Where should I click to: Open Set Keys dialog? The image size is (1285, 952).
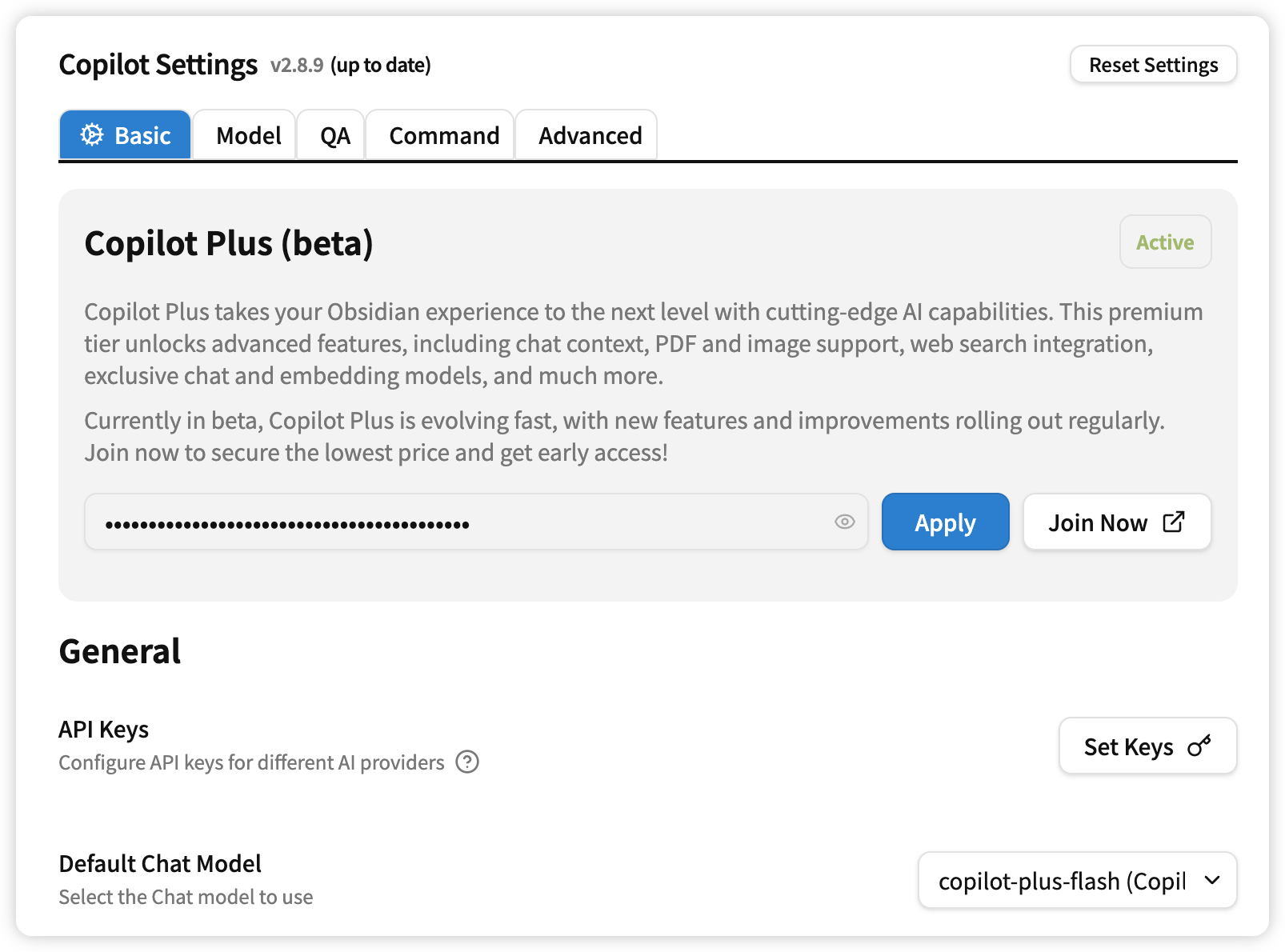click(x=1147, y=746)
